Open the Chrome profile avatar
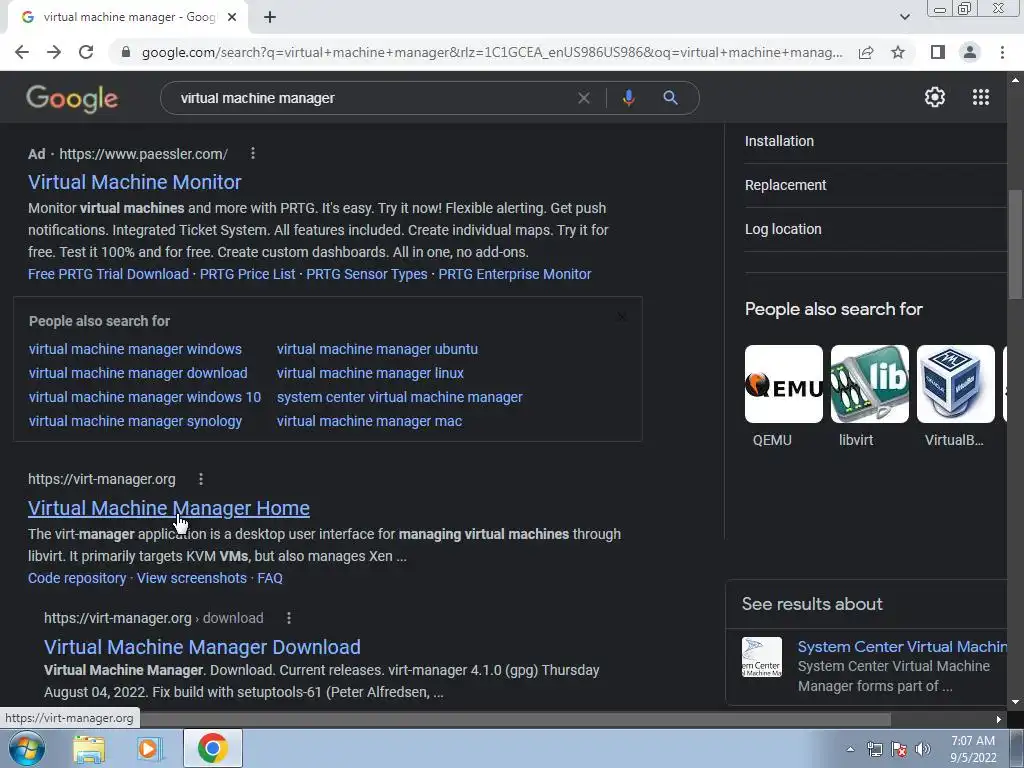Image resolution: width=1024 pixels, height=768 pixels. click(970, 52)
